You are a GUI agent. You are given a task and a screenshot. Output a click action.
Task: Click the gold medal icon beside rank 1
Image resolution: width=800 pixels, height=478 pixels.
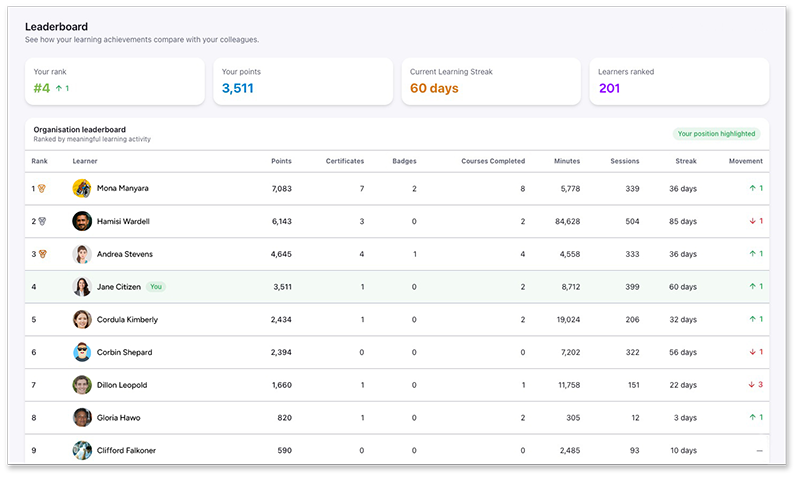tap(42, 189)
